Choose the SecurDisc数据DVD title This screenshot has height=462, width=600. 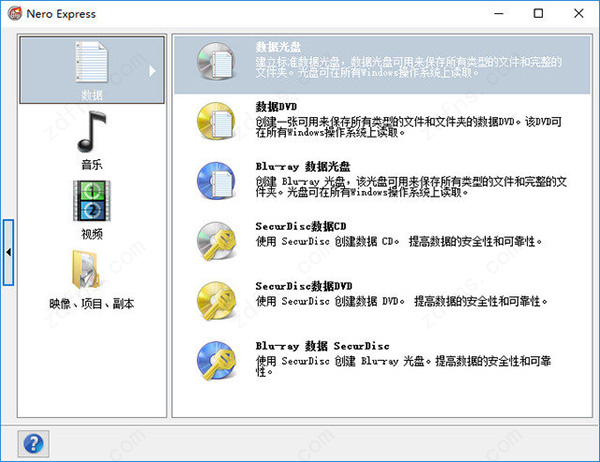tap(304, 286)
